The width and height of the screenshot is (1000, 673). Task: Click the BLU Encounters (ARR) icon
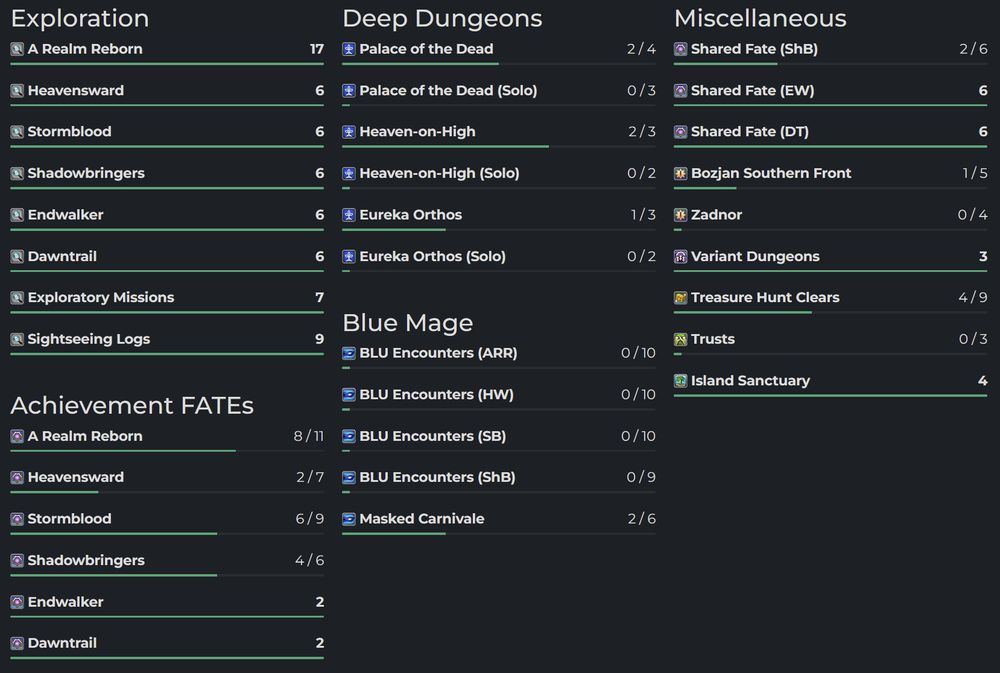(x=349, y=353)
